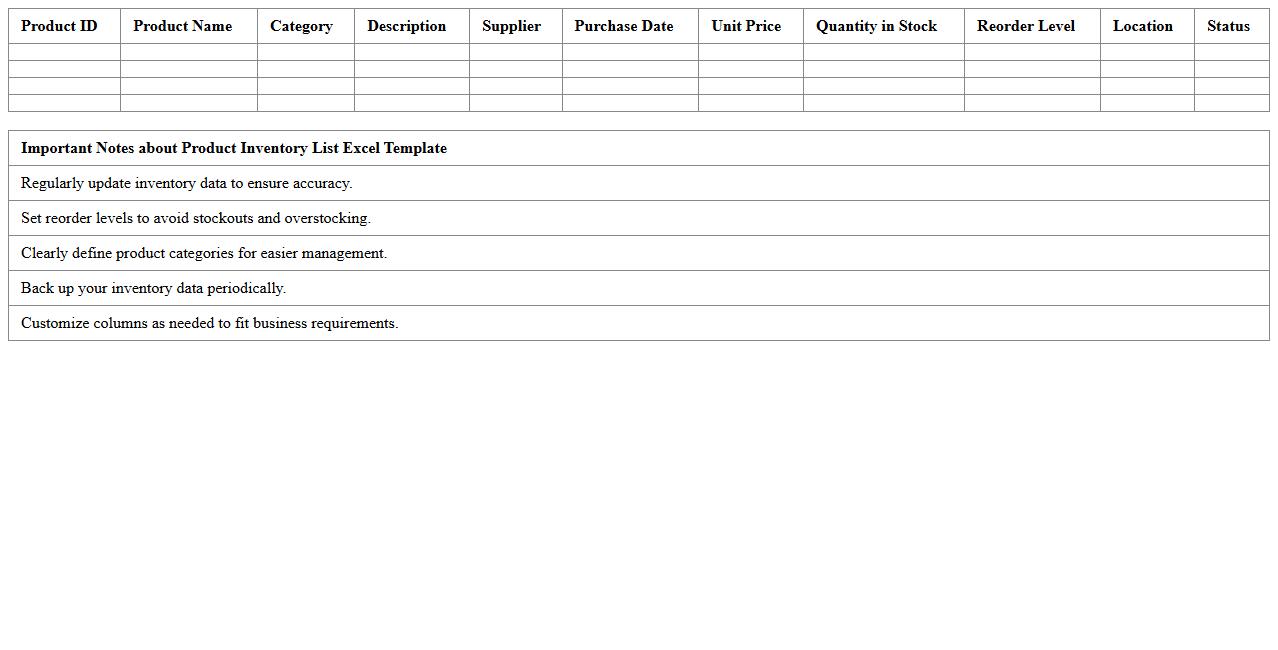
Task: Select the Description column header
Action: click(x=406, y=26)
